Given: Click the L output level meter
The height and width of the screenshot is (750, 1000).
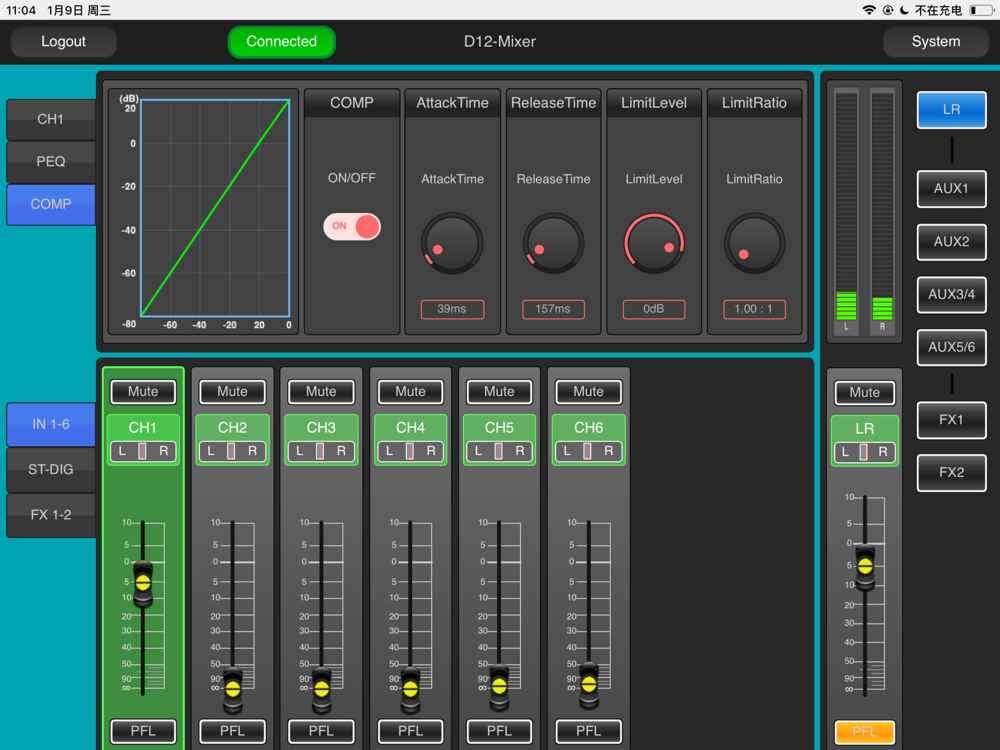Looking at the screenshot, I should [846, 210].
